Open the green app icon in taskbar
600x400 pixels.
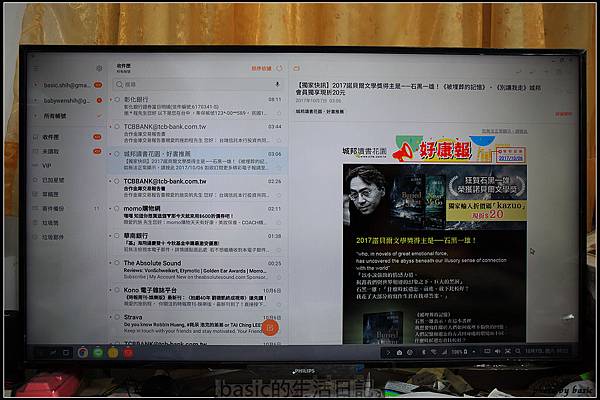click(98, 353)
